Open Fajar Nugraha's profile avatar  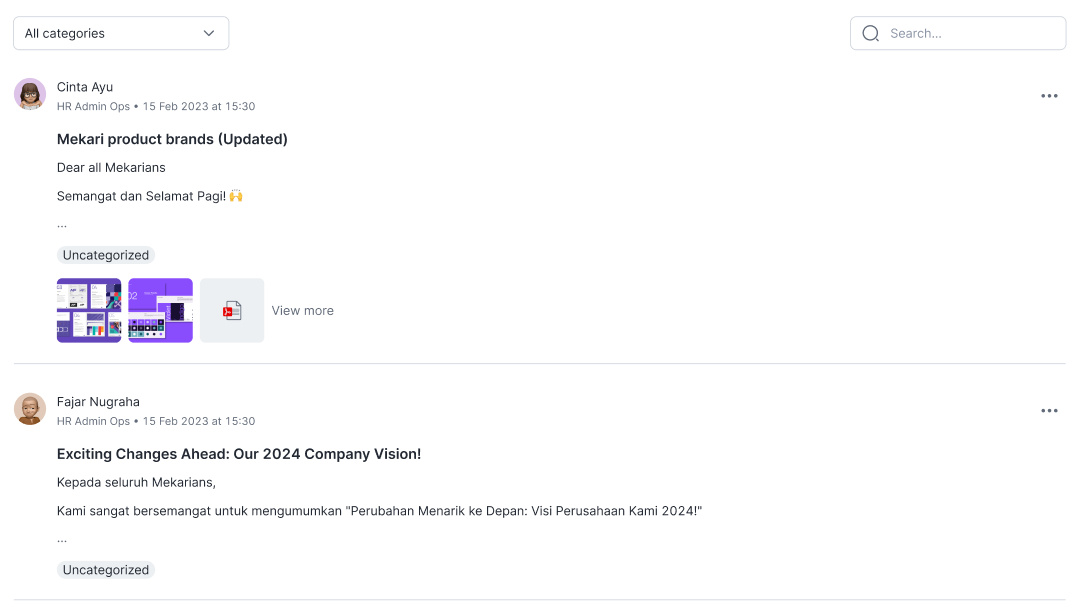tap(29, 409)
